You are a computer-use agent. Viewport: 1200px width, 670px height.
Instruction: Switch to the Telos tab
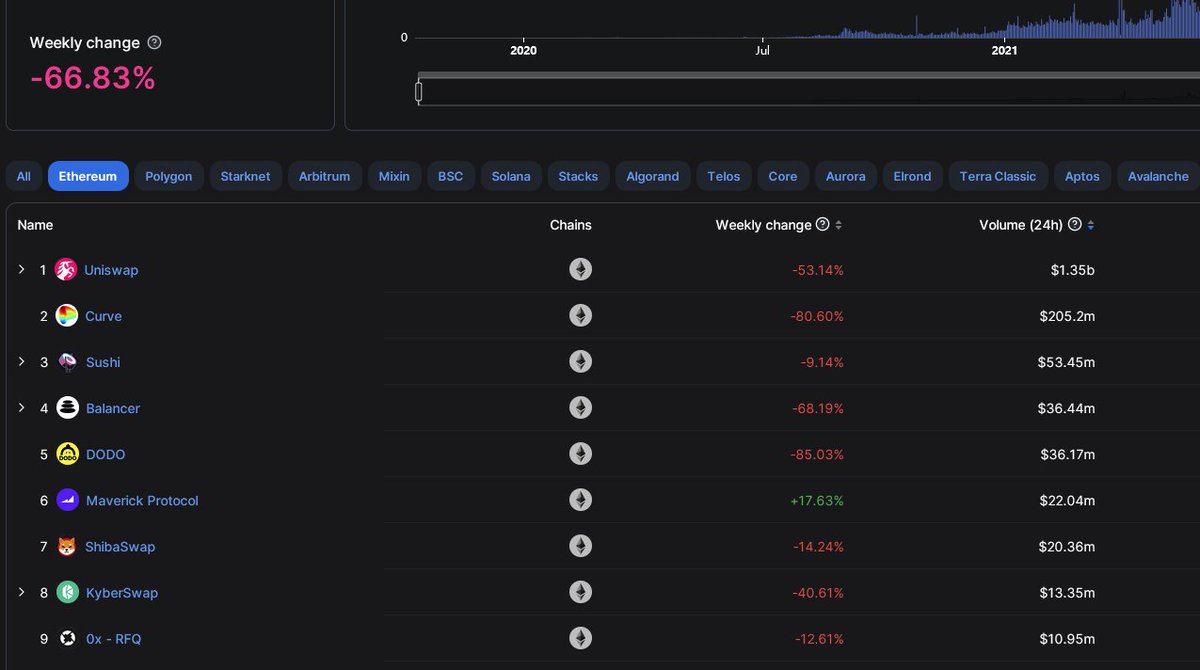tap(724, 176)
